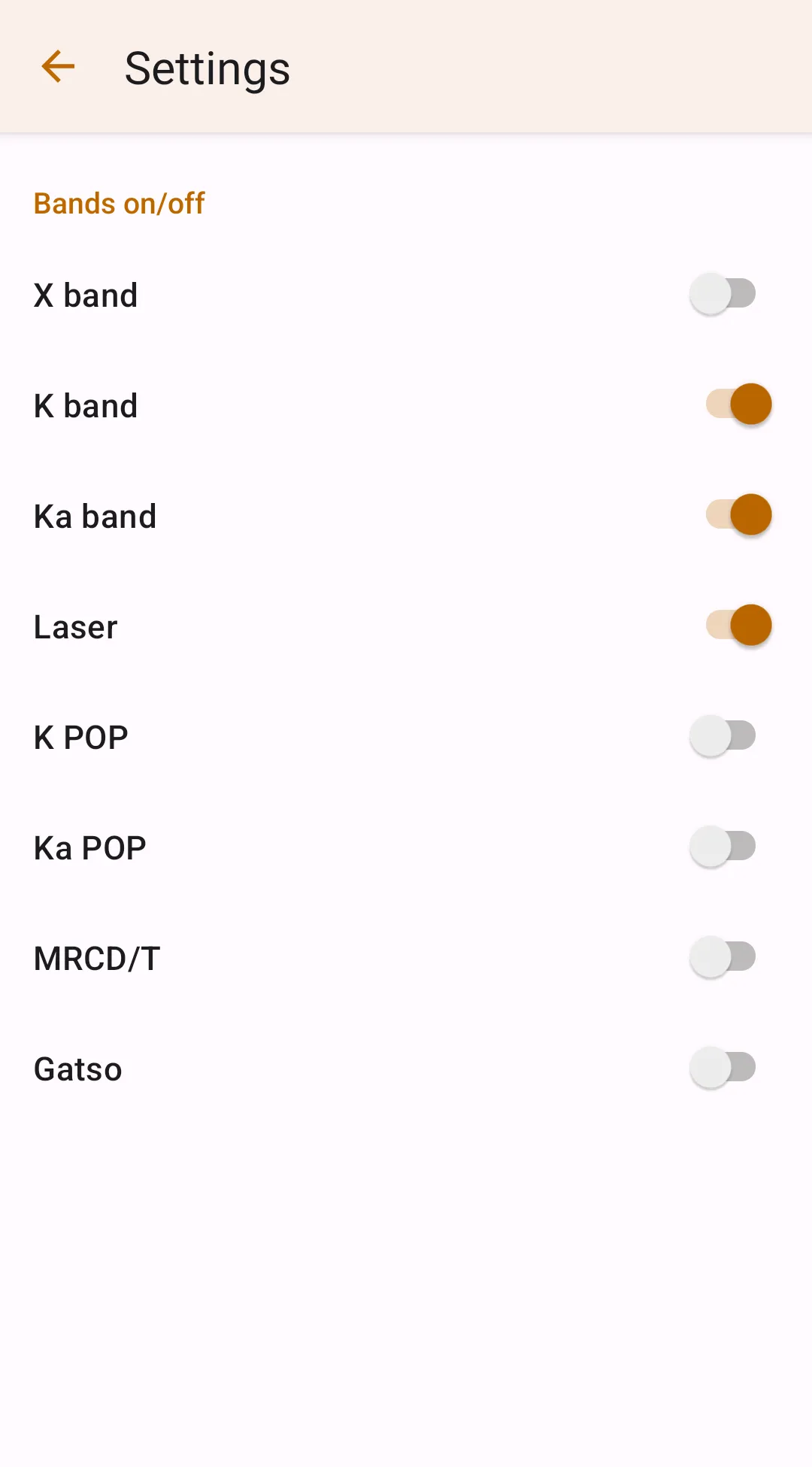Click the empty area below Gatso row

point(406,1278)
